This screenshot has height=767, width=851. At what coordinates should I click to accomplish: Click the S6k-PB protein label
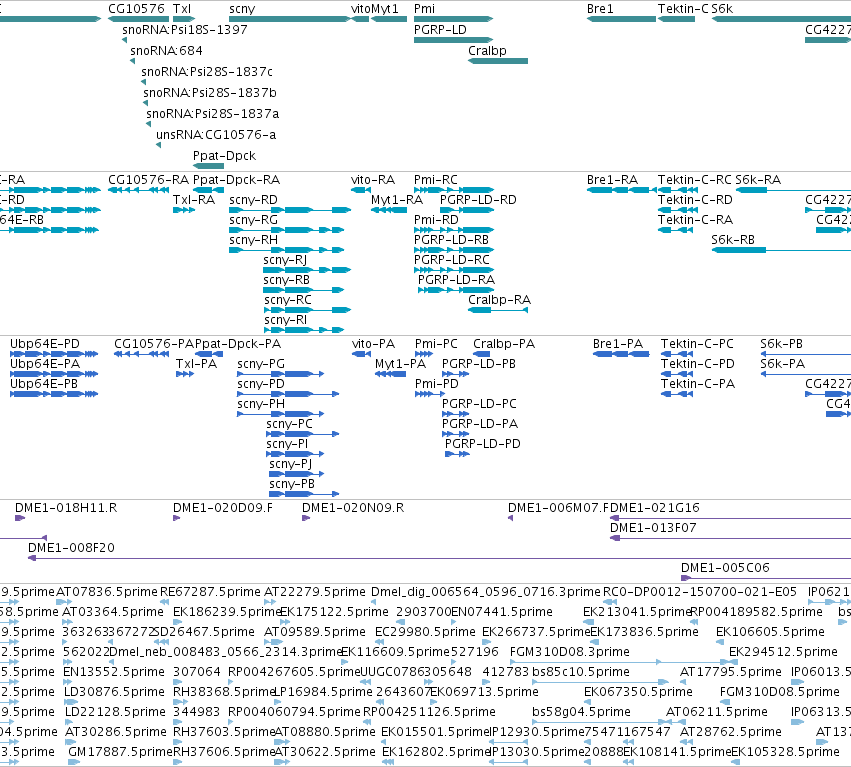point(782,344)
